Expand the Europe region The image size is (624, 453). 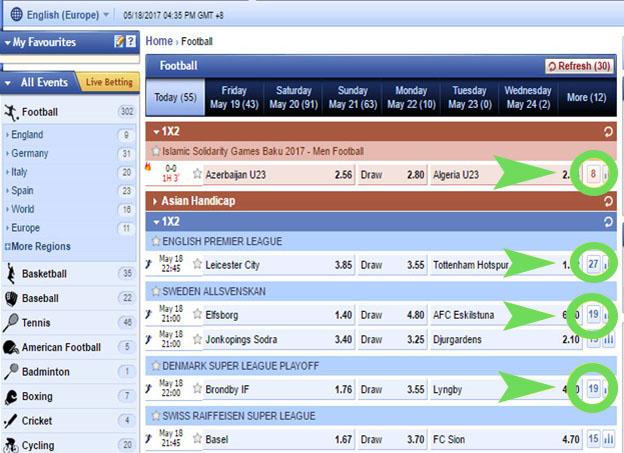25,228
